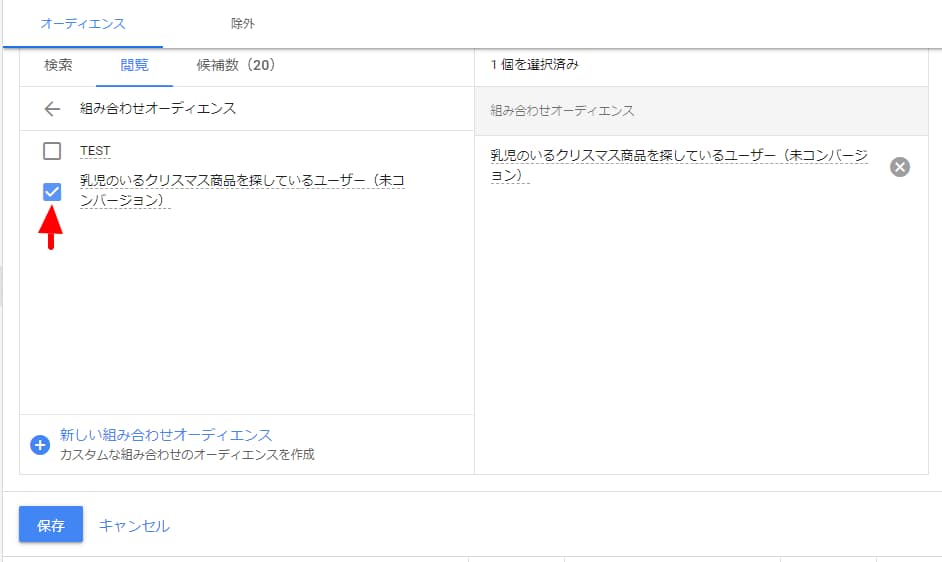Screen dimensions: 942x562
Task: Click the 組み合わせオーディエンス title in left panel
Action: [x=158, y=108]
